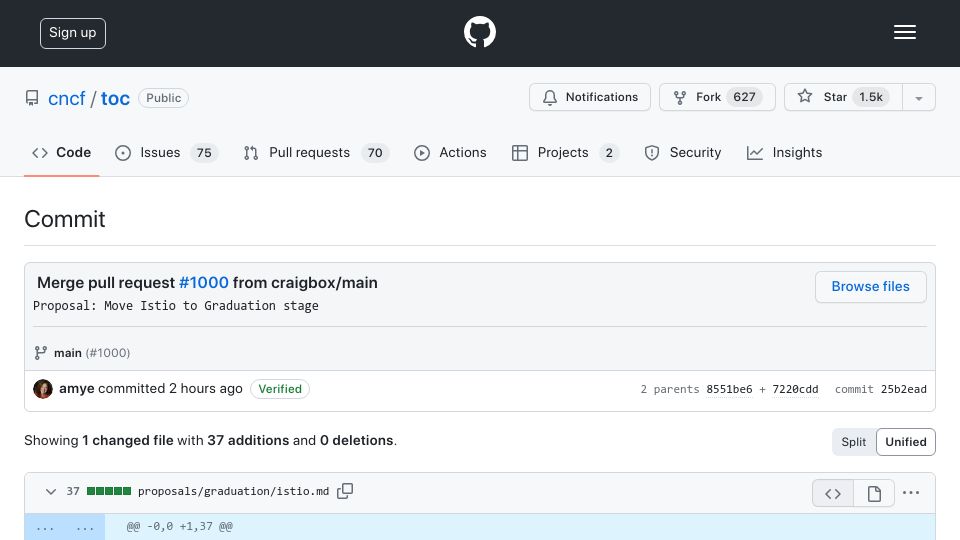Viewport: 960px width, 540px height.
Task: Switch to the Issues tab
Action: click(x=166, y=152)
